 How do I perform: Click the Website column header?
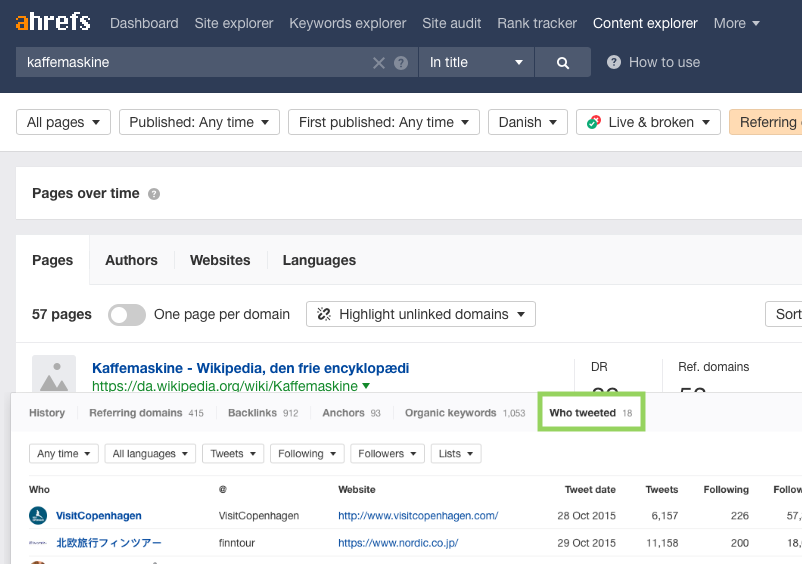pyautogui.click(x=357, y=489)
